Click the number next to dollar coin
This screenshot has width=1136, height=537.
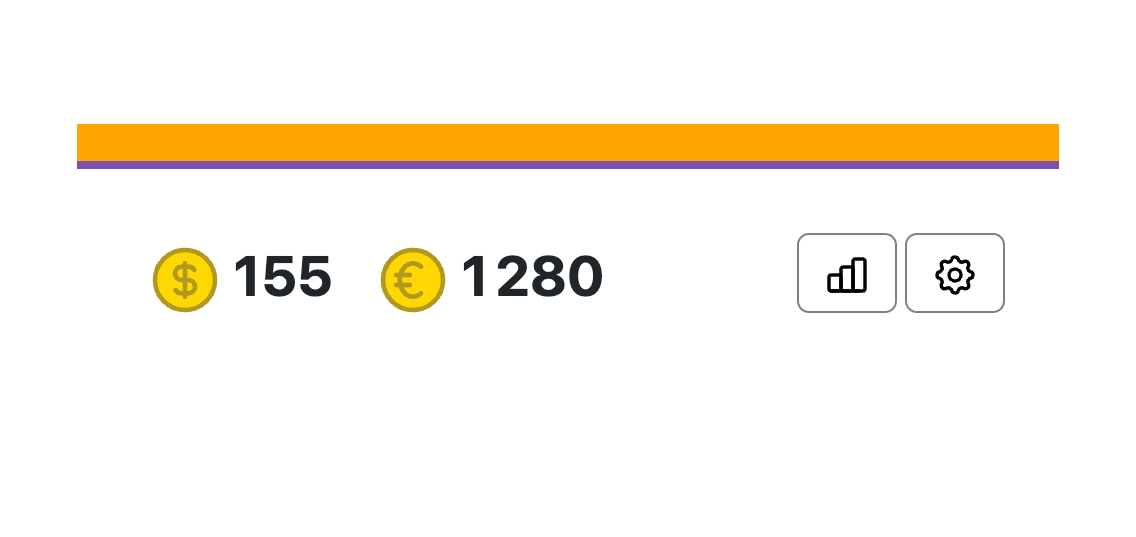pos(282,277)
